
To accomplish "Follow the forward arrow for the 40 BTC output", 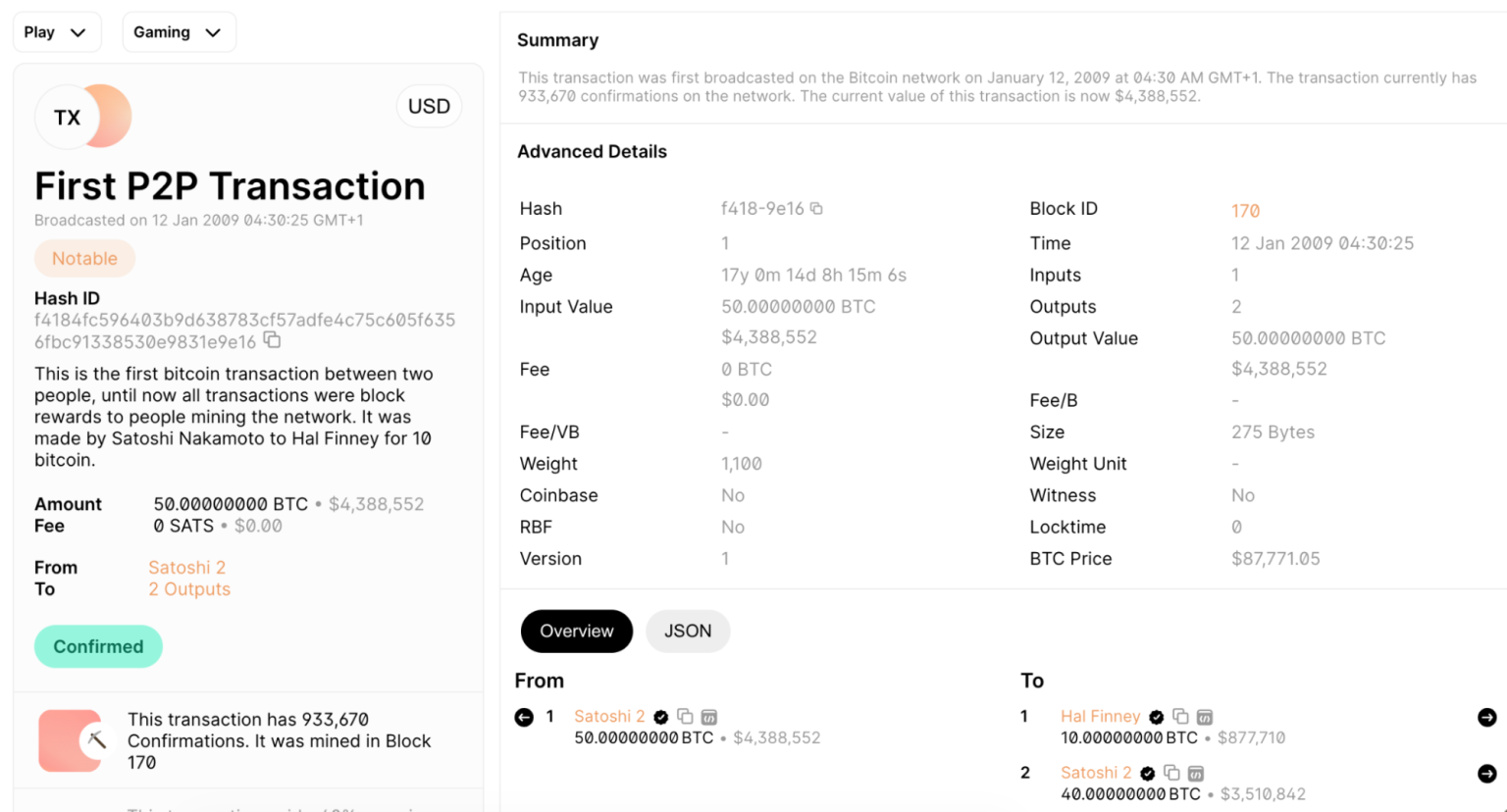I will click(x=1487, y=774).
